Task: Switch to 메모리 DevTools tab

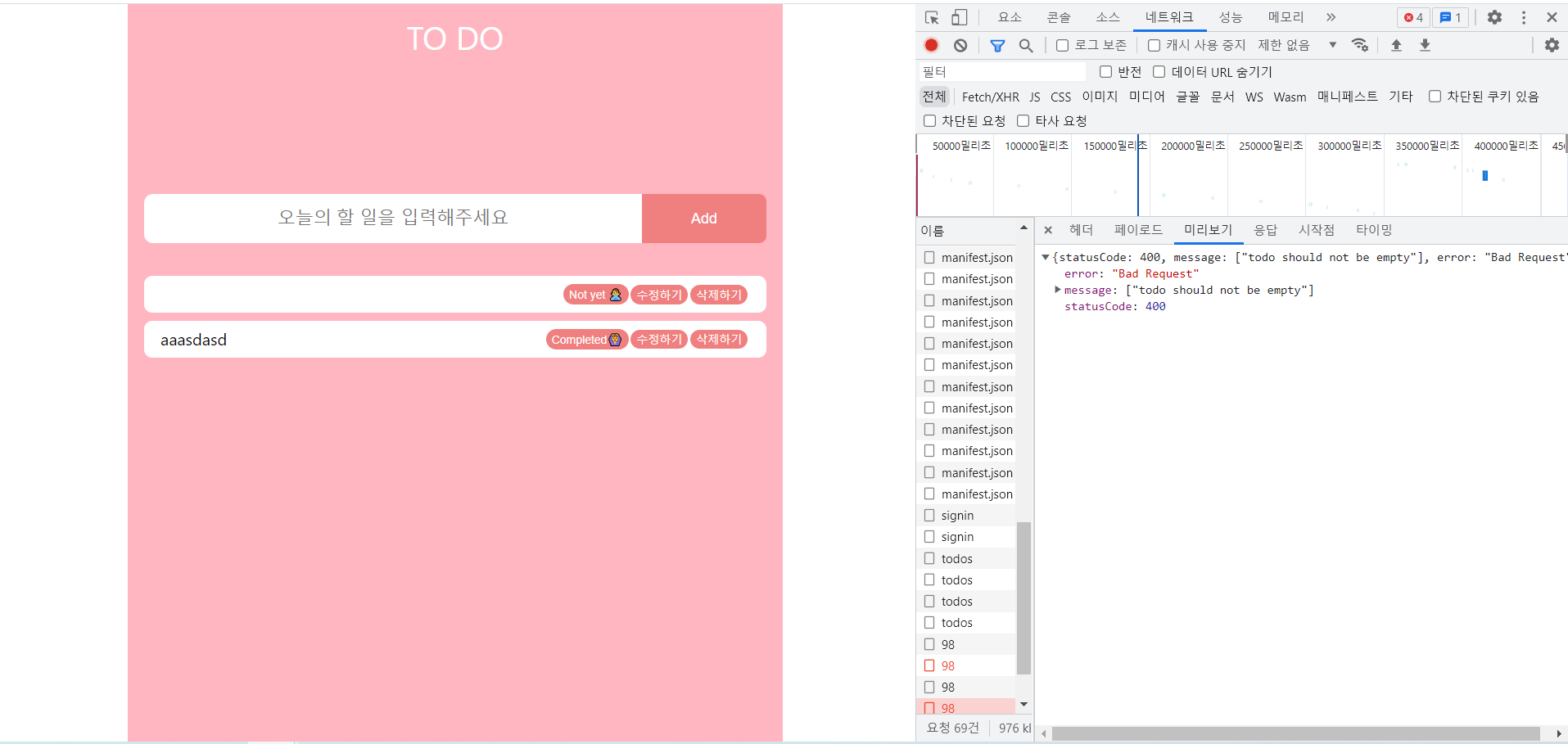Action: [1286, 17]
